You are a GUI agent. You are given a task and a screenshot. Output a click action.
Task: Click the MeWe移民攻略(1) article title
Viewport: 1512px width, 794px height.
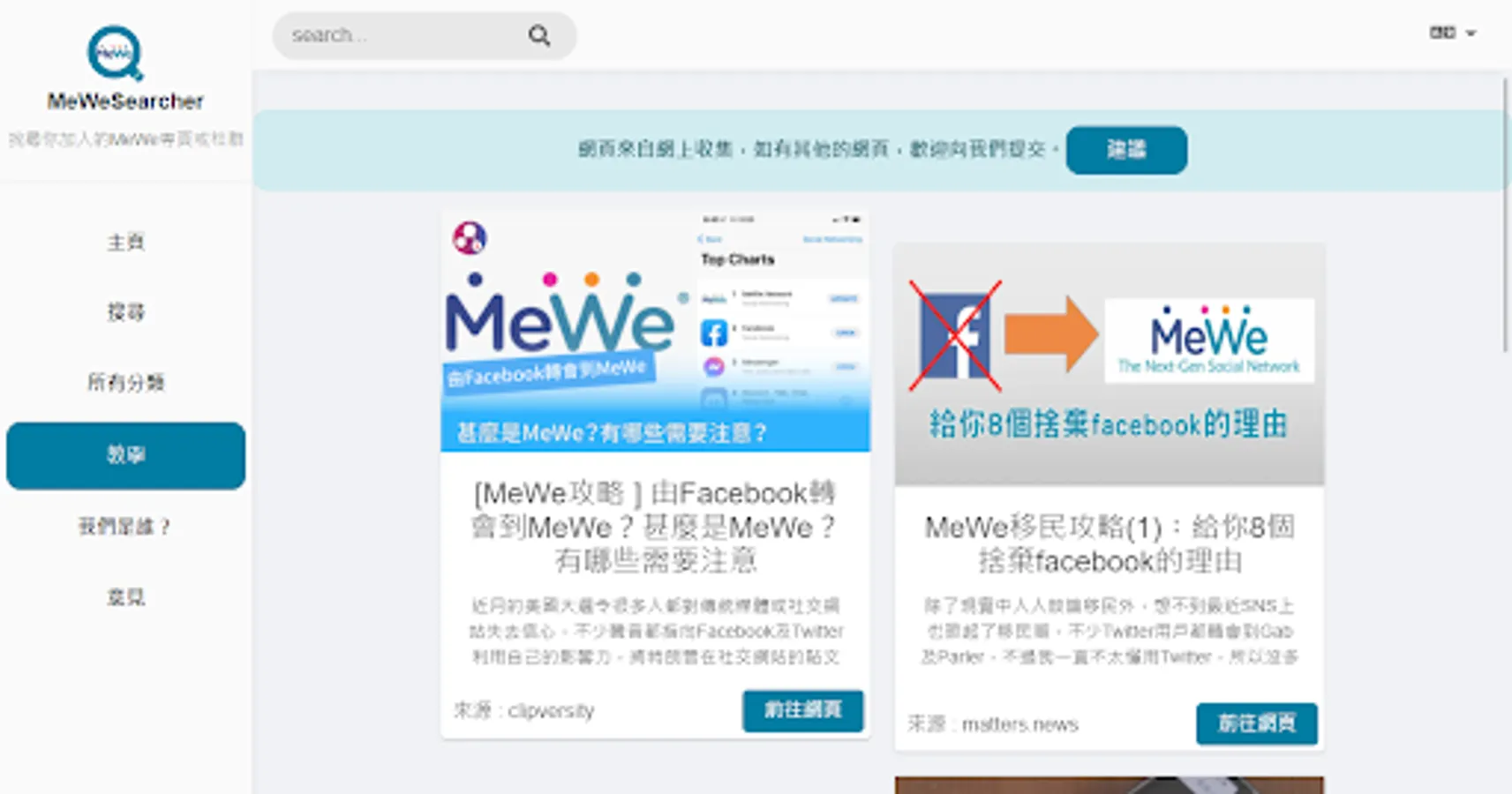coord(1110,543)
